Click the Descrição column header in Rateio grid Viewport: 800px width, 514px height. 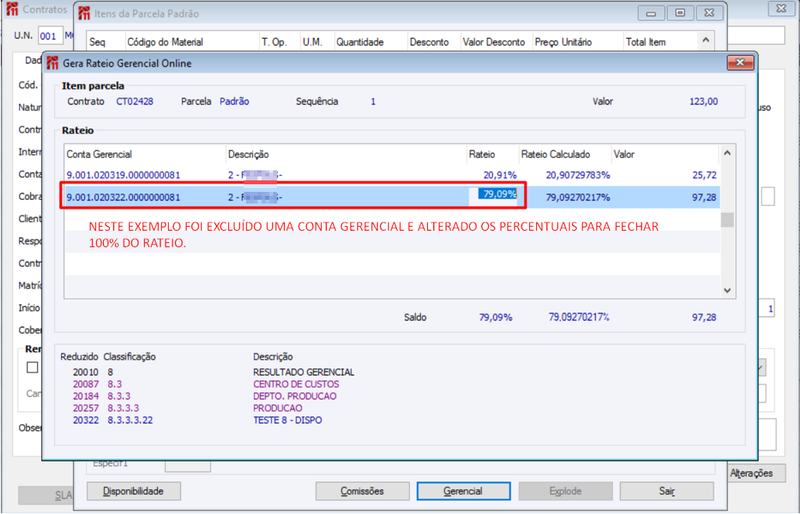346,154
